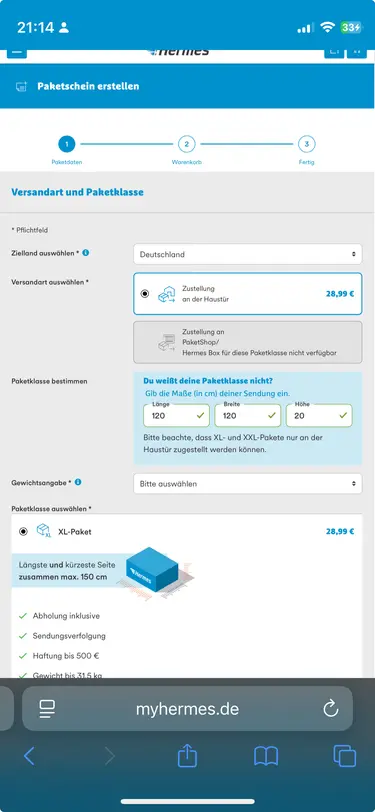Click the Breite input field

tap(248, 415)
